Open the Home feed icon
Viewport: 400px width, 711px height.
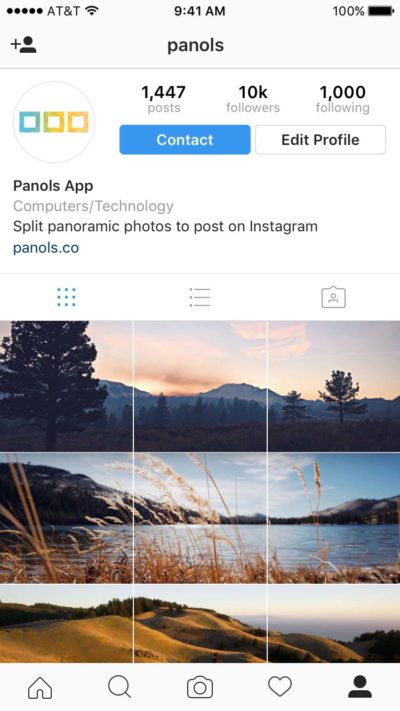[40, 687]
